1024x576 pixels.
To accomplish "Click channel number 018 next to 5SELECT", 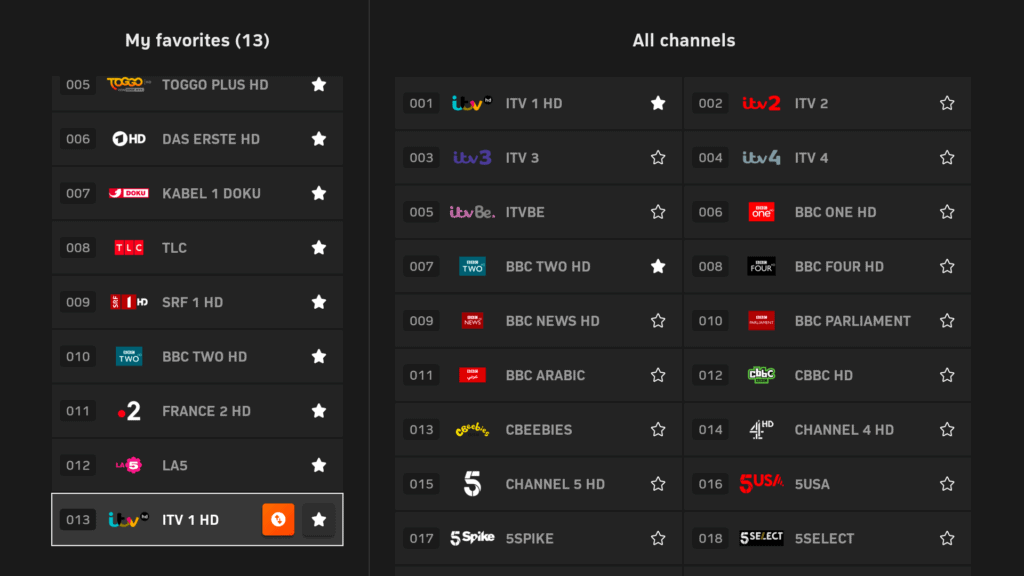I will tap(711, 539).
